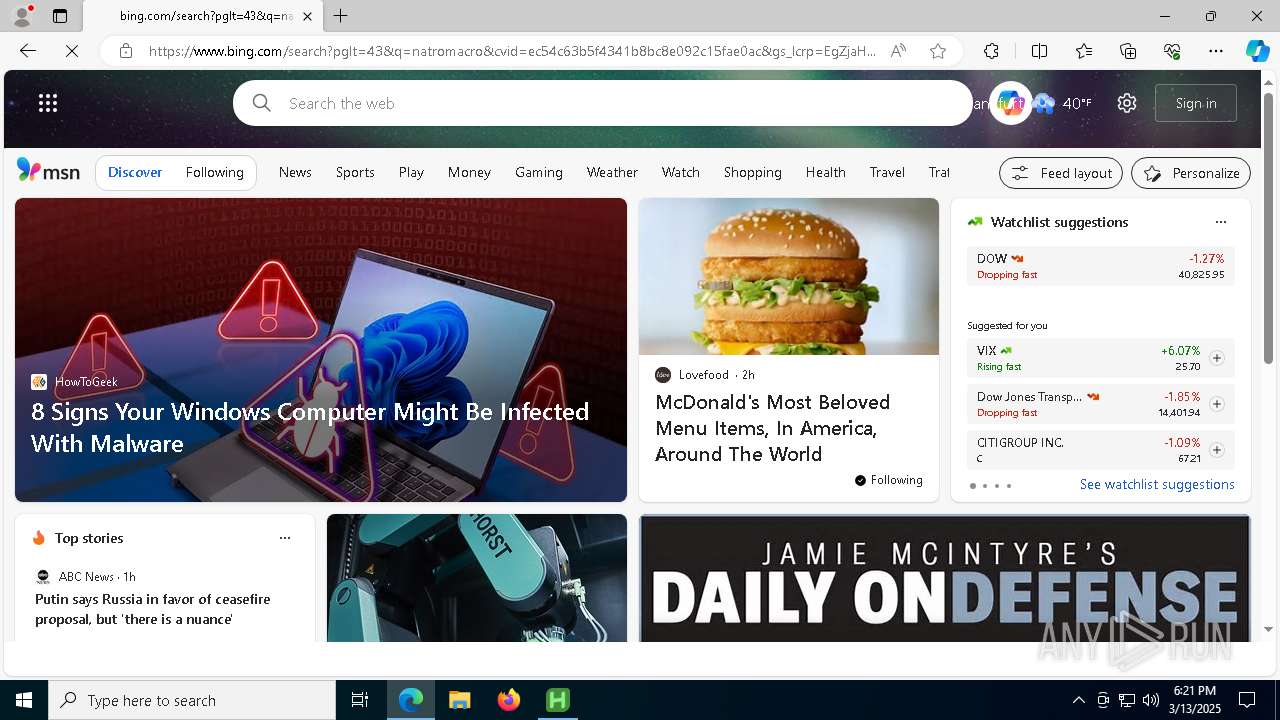Open the Windows Start menu

[x=24, y=700]
